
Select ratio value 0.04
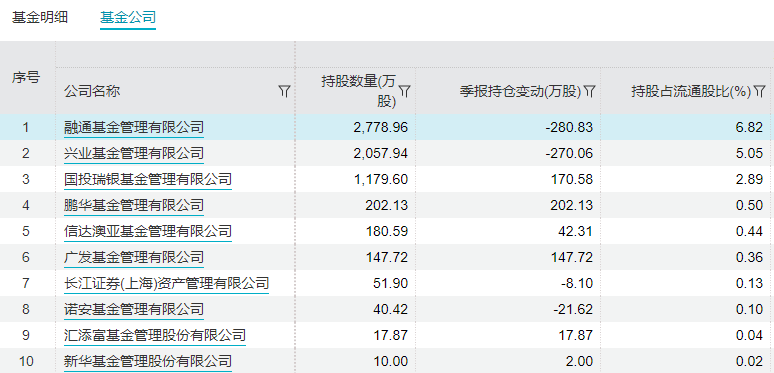749,336
